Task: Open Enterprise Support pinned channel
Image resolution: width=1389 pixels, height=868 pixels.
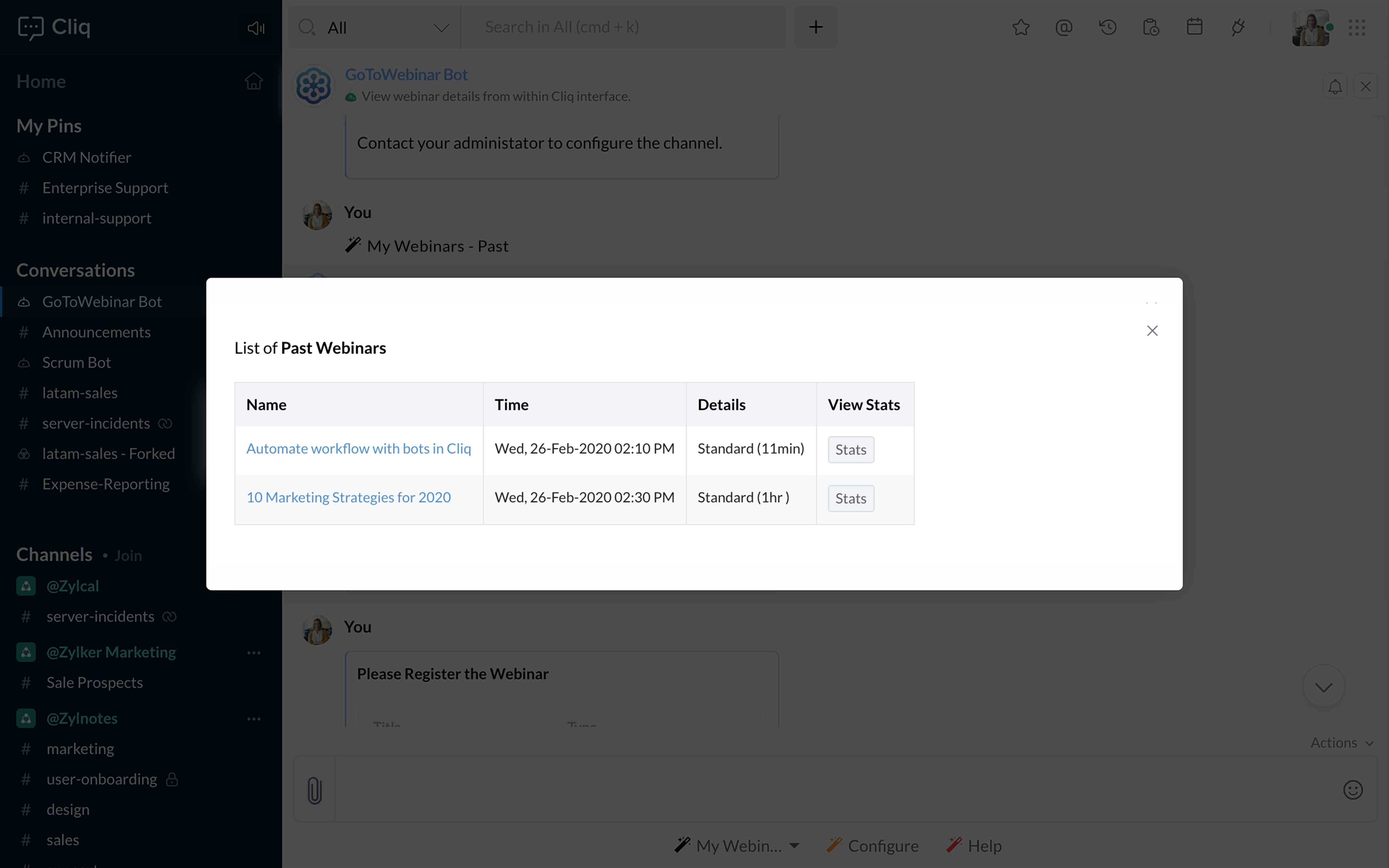Action: point(105,188)
